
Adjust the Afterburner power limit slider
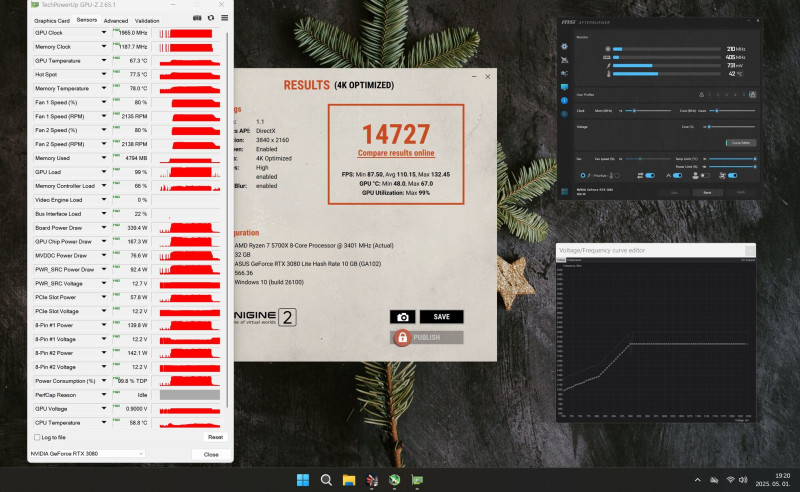733,166
